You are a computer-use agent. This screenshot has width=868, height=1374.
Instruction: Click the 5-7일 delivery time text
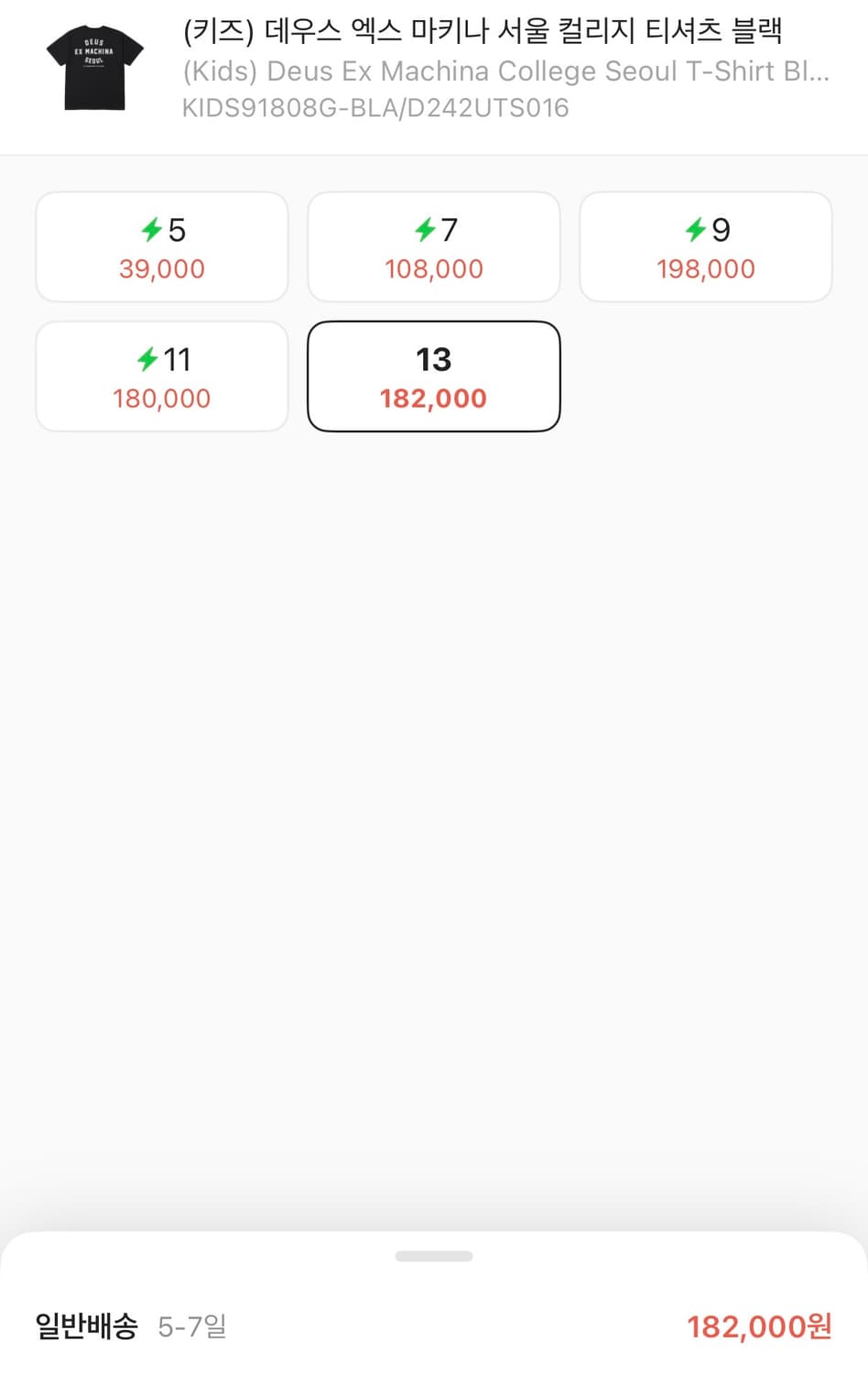tap(192, 1326)
